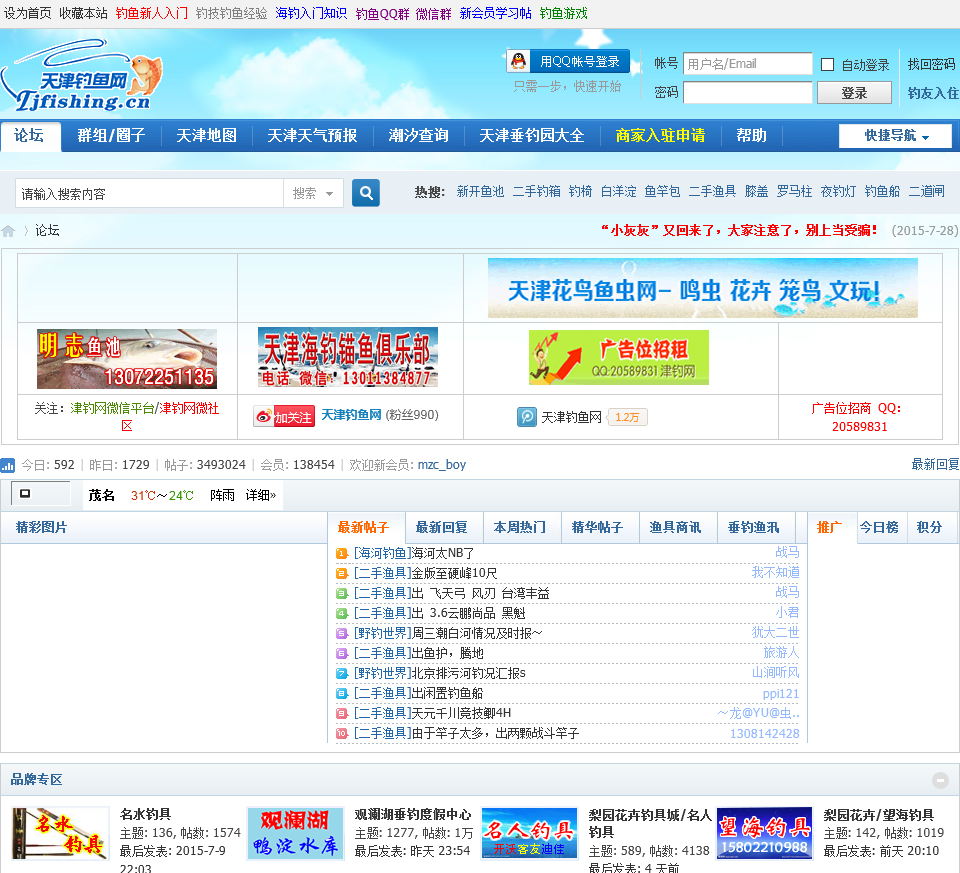
Task: Click the statistics bar chart icon
Action: pyautogui.click(x=8, y=465)
